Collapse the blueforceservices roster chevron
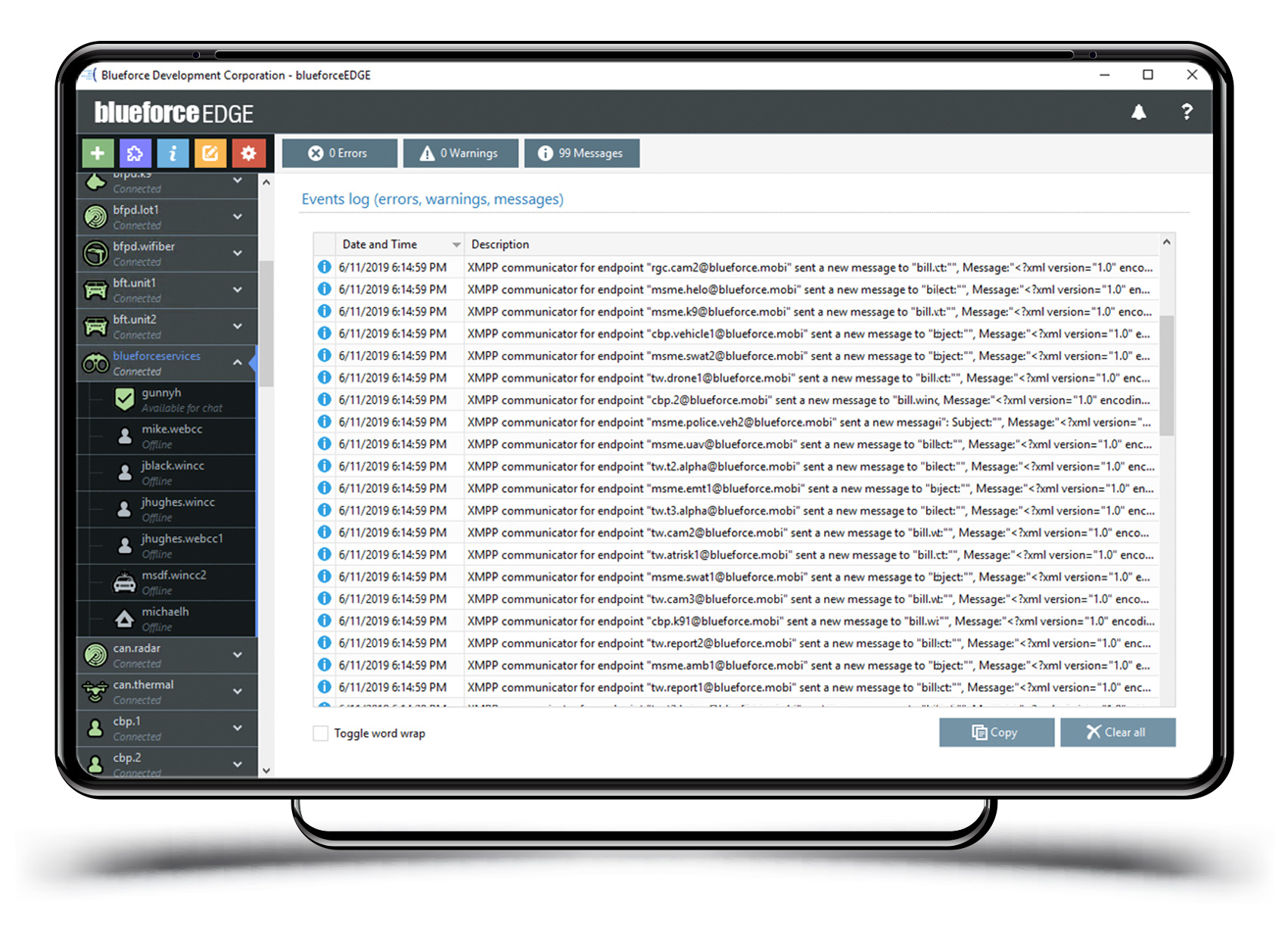 [238, 362]
